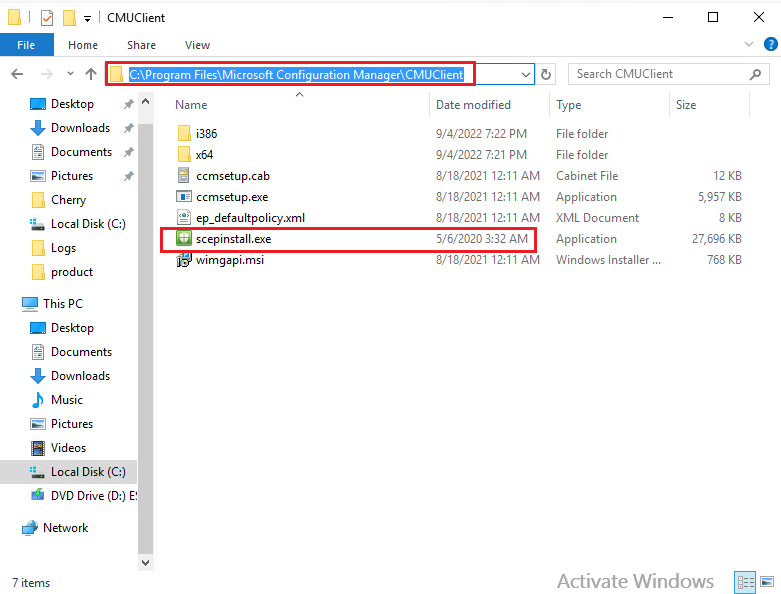Click the 27,696 KB size cell
The width and height of the screenshot is (781, 594).
click(717, 239)
